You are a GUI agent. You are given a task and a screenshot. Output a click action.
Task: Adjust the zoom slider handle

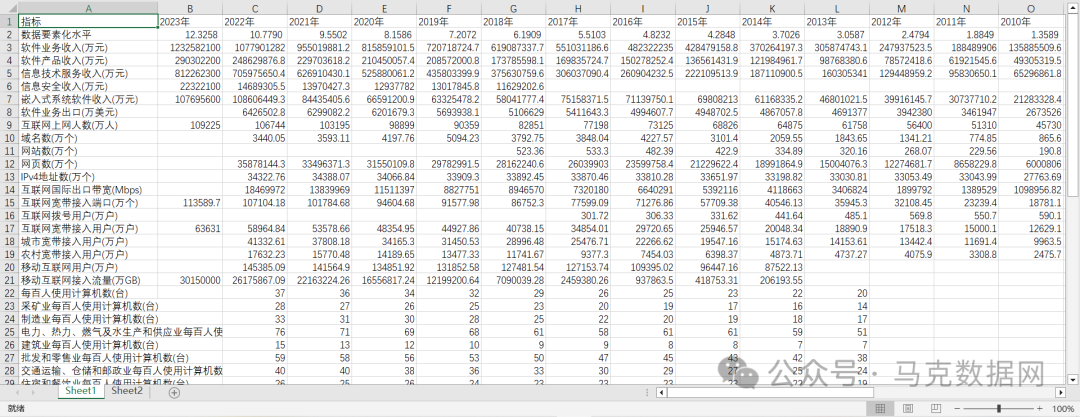click(x=999, y=409)
